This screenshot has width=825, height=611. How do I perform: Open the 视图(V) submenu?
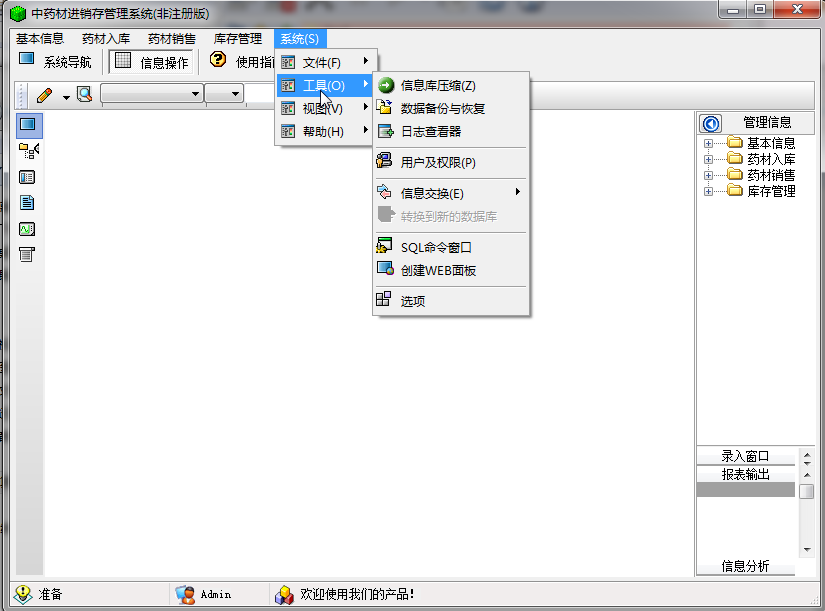(326, 108)
